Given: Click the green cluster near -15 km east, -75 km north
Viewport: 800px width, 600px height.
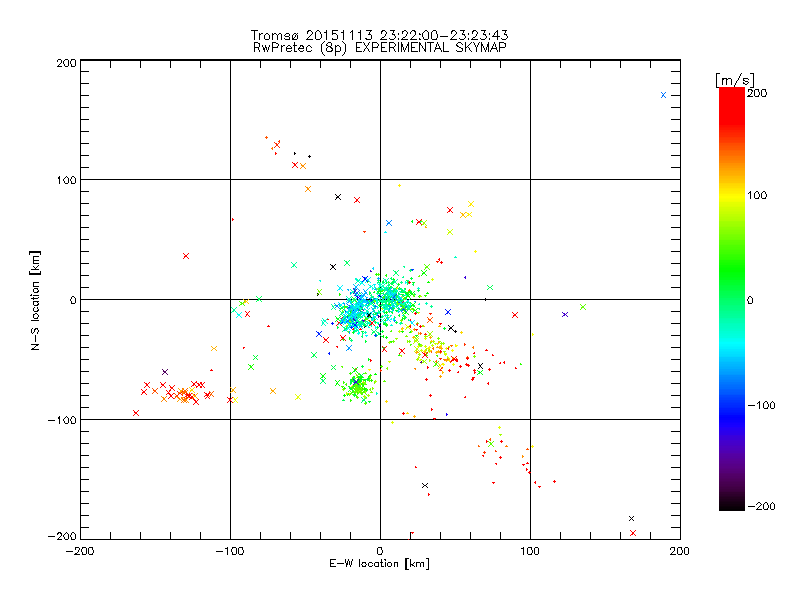Looking at the screenshot, I should click(359, 387).
